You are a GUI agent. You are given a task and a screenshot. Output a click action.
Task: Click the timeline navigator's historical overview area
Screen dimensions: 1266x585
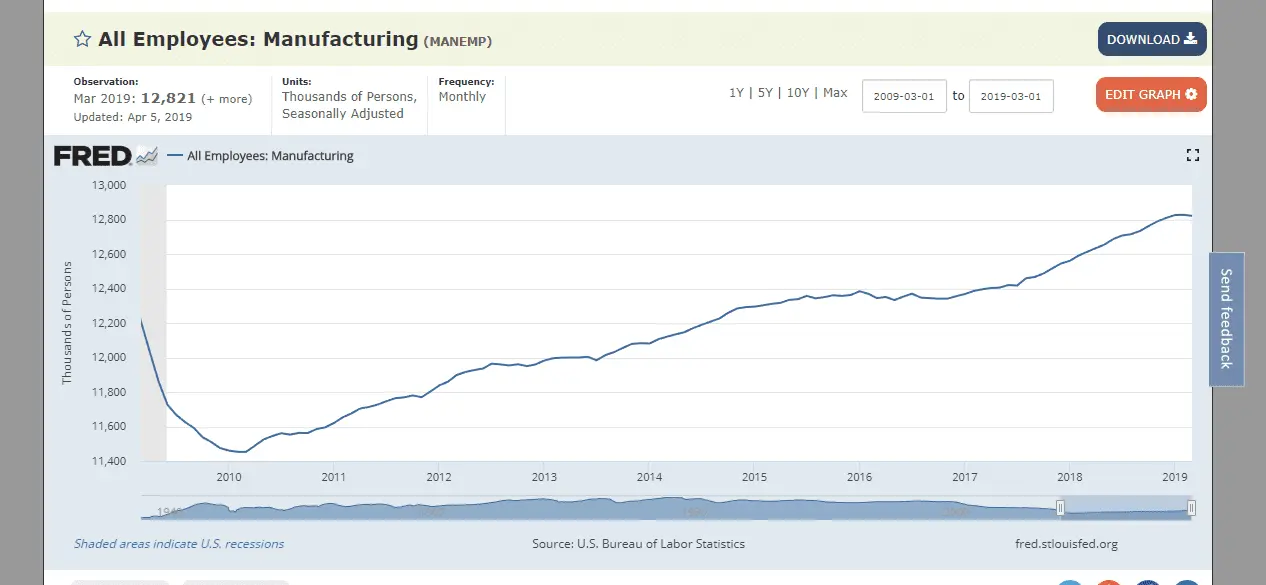point(600,509)
